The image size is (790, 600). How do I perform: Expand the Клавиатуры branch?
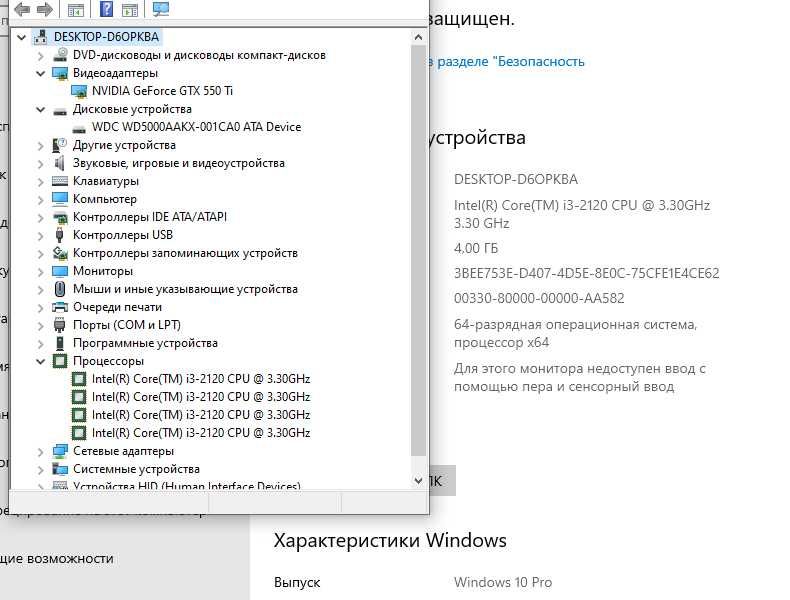(x=41, y=181)
